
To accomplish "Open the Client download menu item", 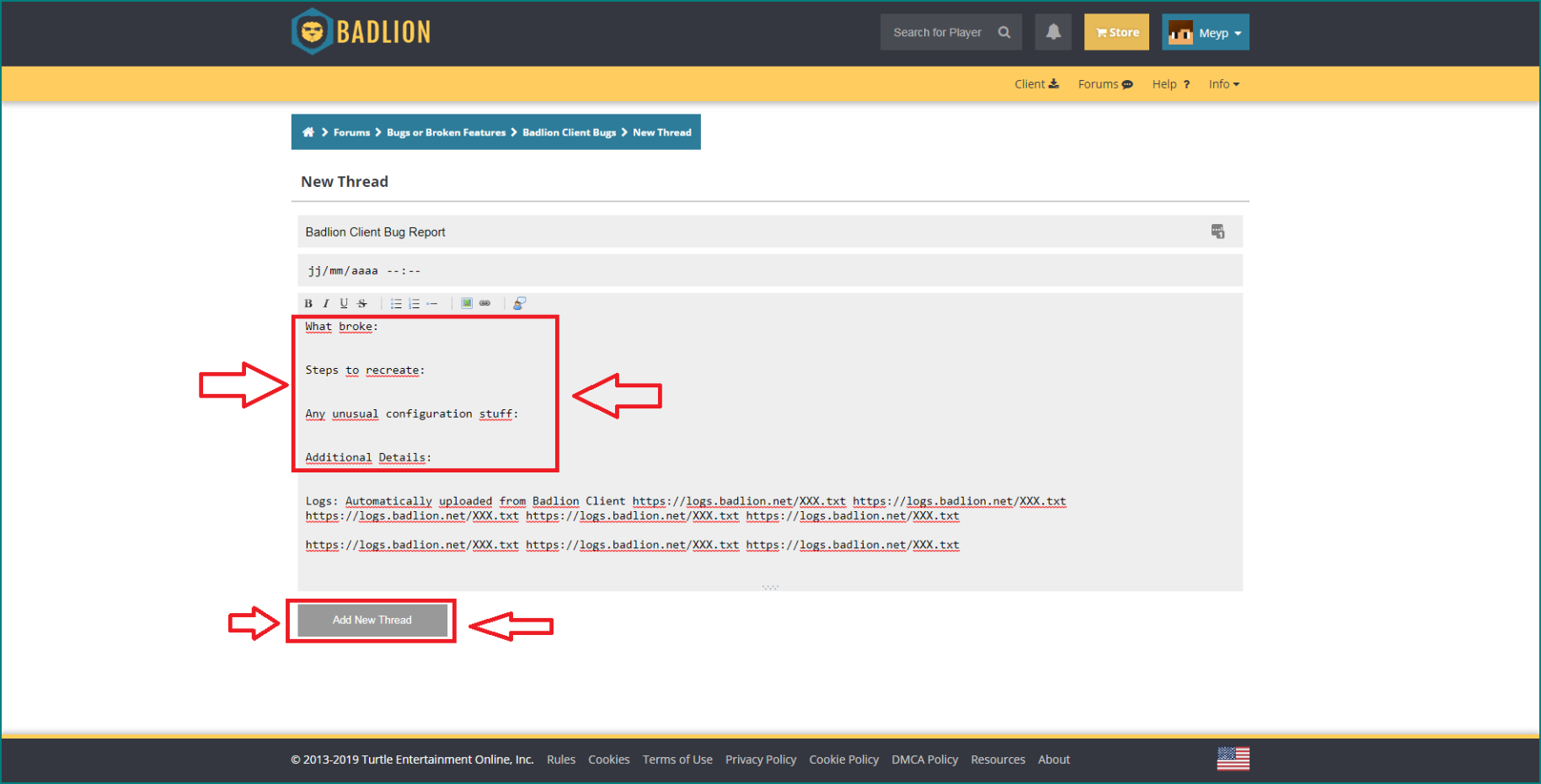I will 1036,84.
